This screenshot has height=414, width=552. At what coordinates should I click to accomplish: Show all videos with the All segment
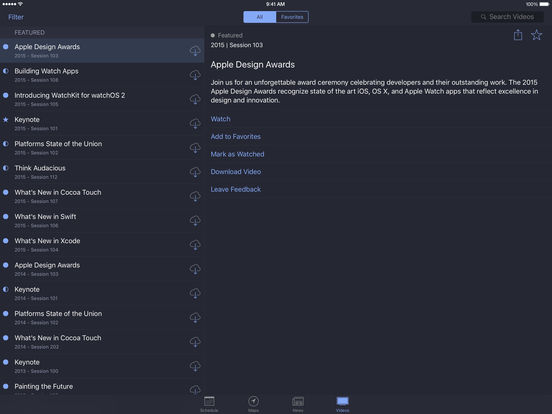[x=260, y=17]
